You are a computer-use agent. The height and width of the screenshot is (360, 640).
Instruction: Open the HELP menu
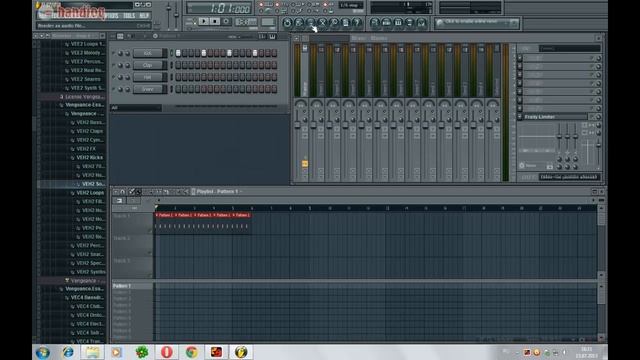[x=144, y=16]
